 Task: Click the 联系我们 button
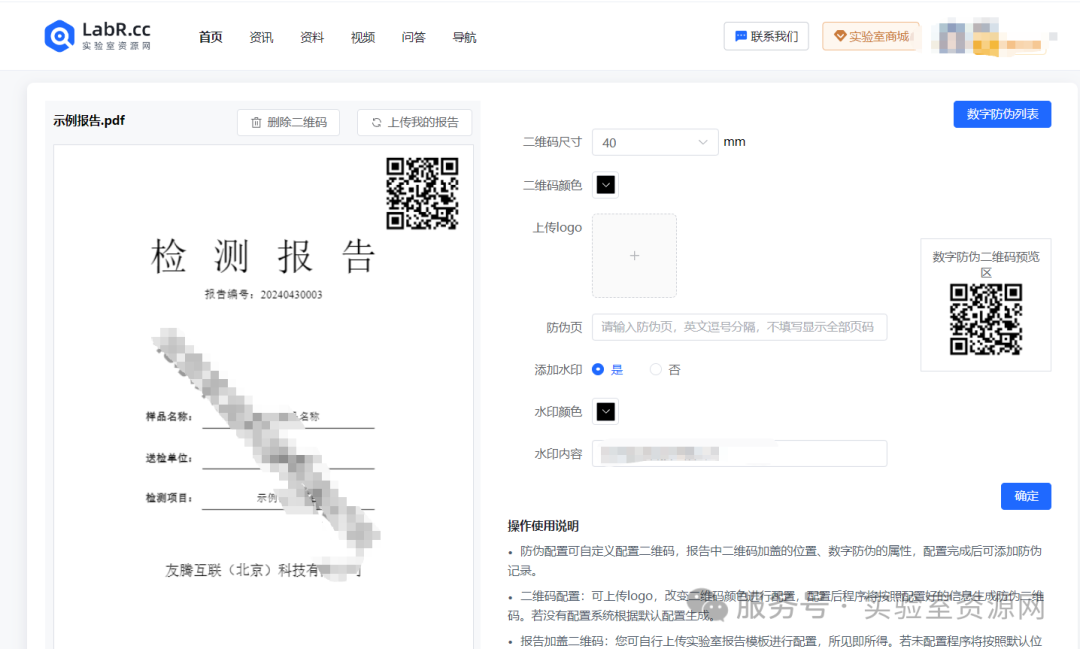766,37
